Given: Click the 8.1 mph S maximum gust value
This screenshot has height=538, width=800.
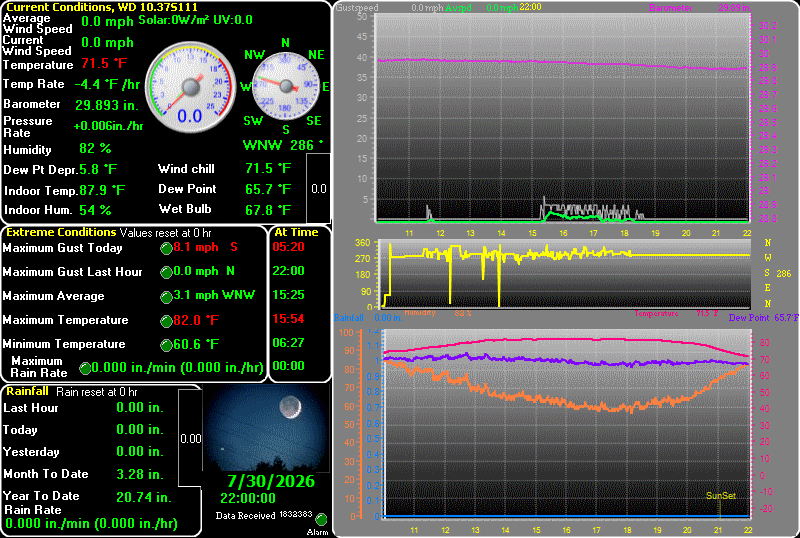Looking at the screenshot, I should tap(206, 247).
